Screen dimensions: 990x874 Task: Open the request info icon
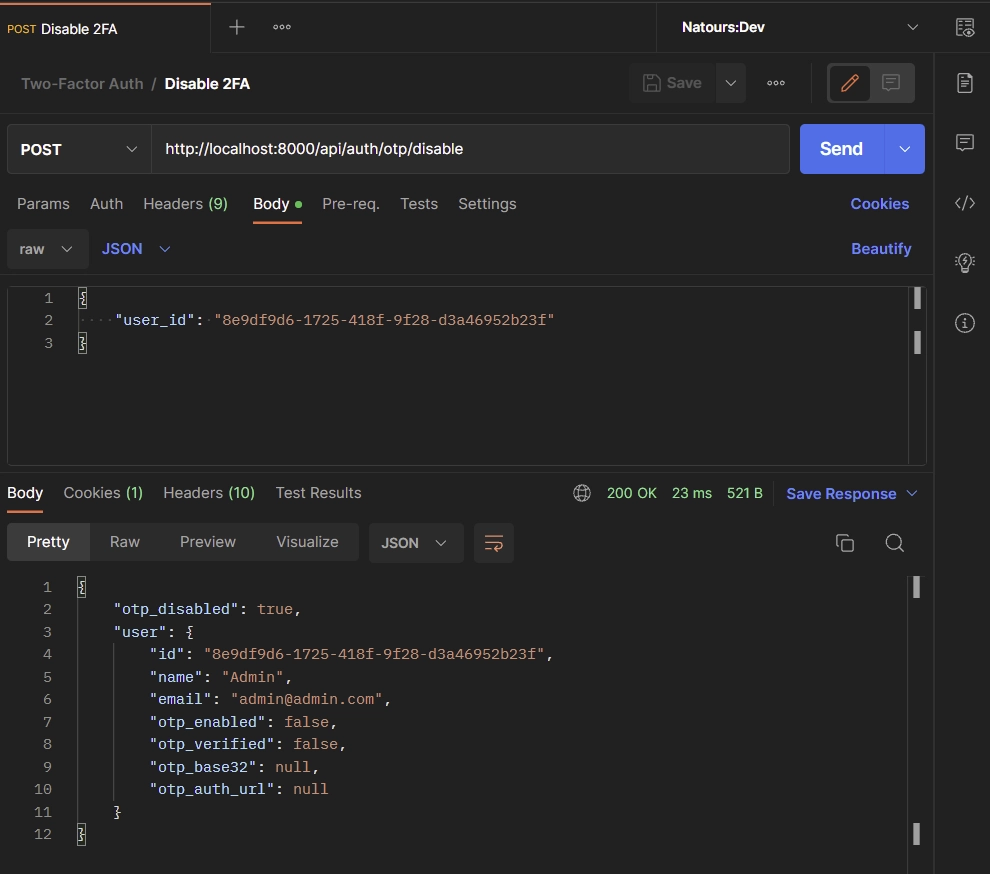[965, 323]
